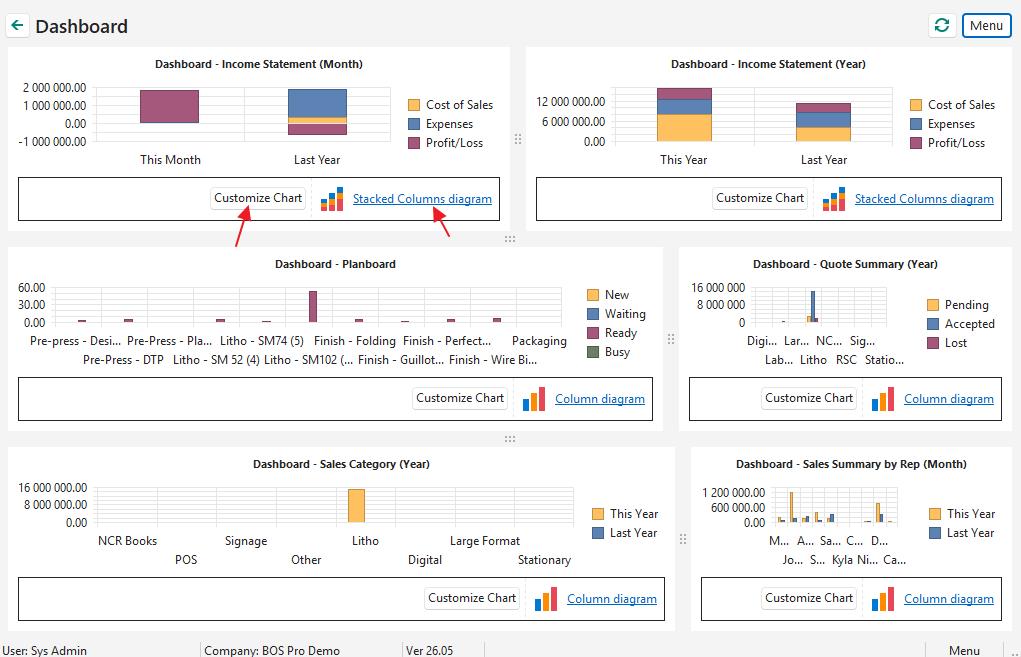This screenshot has width=1021, height=657.
Task: Click splitter grip between Sales Category and Sales Summary
Action: click(x=683, y=538)
